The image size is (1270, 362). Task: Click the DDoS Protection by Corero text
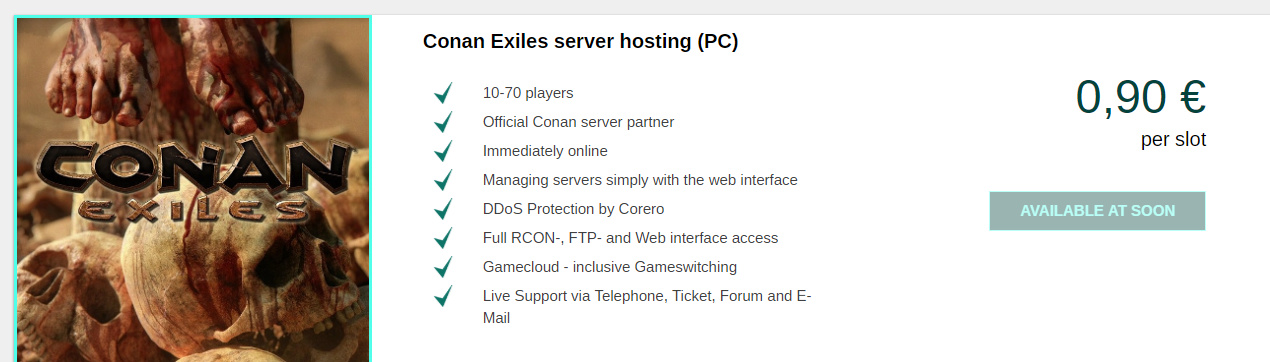pyautogui.click(x=573, y=209)
